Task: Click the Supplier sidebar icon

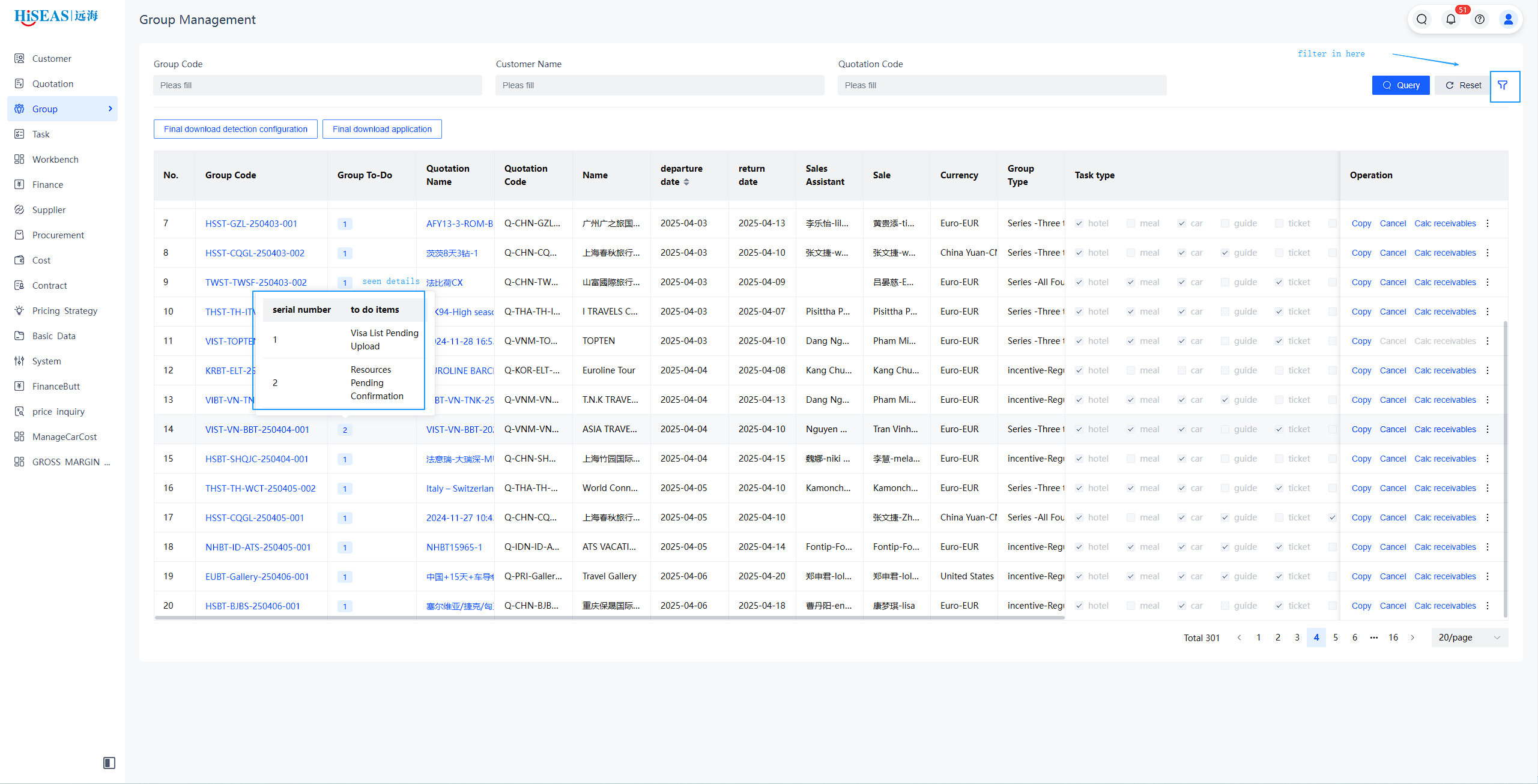Action: click(x=19, y=210)
